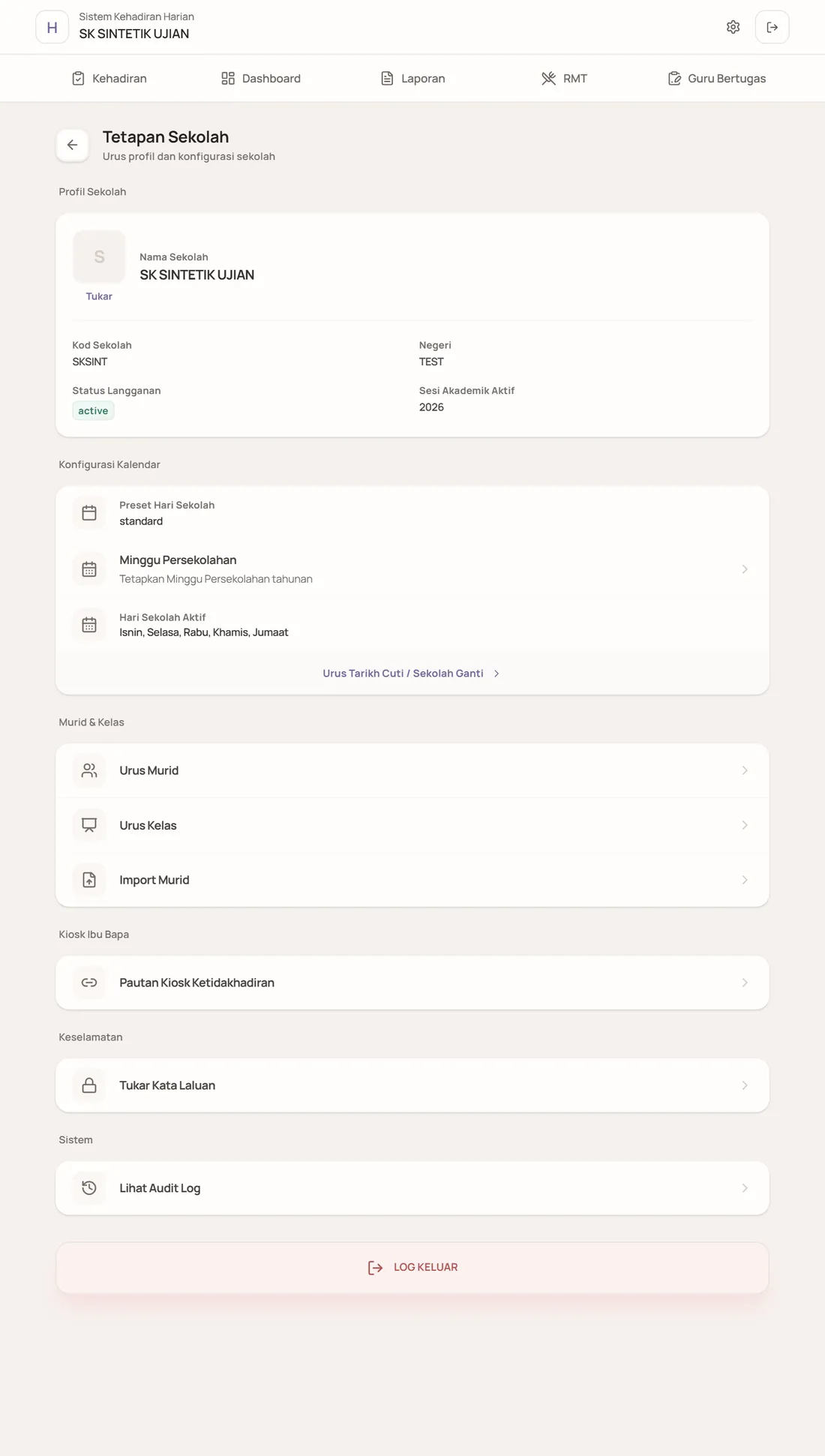Click the Kod Sekolah value SKSINT

[x=90, y=362]
